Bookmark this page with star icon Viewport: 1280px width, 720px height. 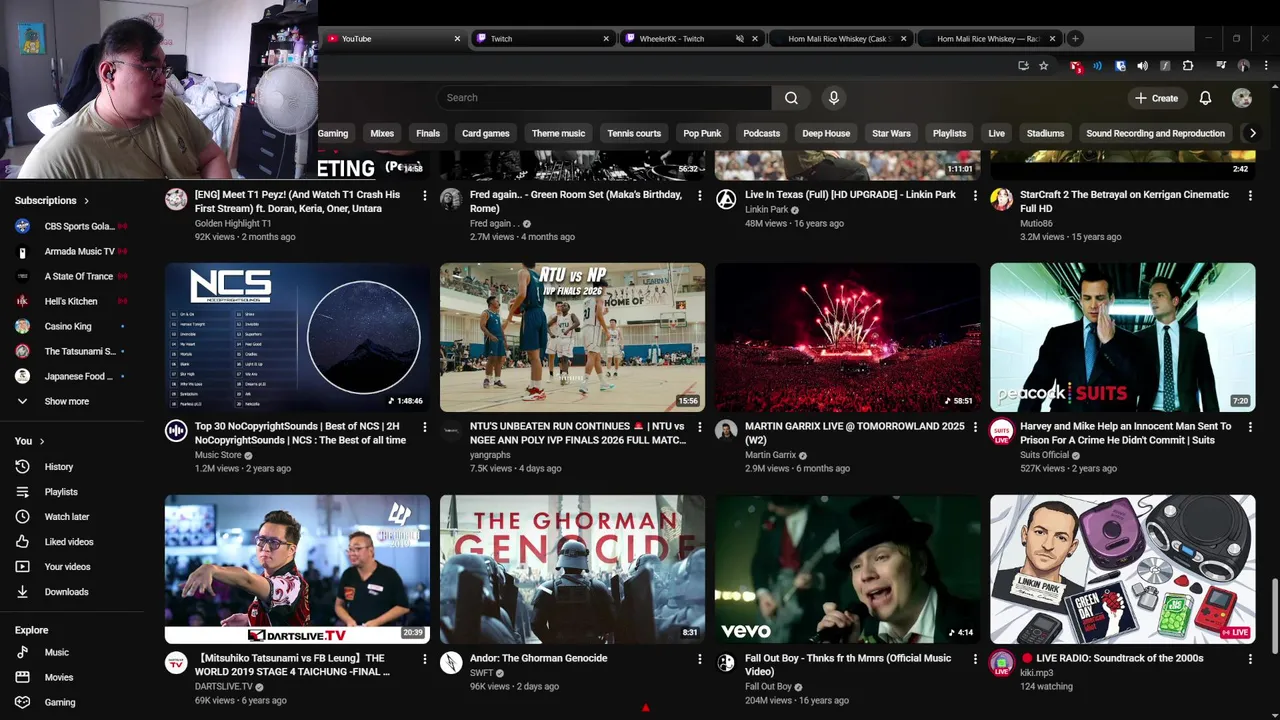coord(1043,66)
